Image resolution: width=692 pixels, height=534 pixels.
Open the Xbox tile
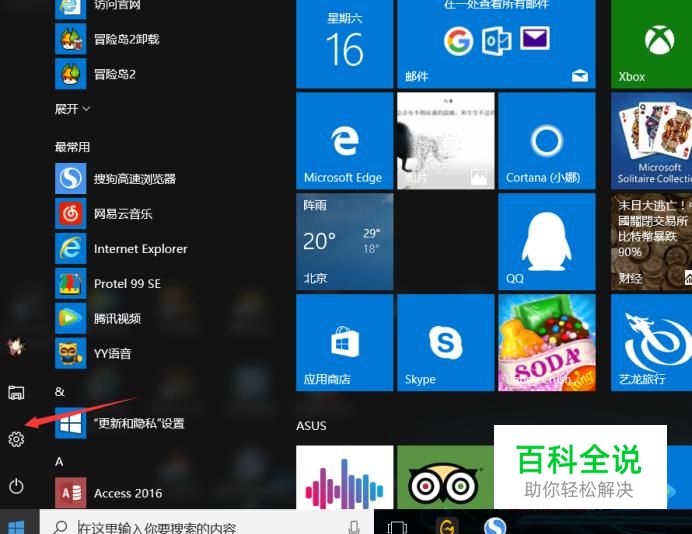(x=651, y=44)
